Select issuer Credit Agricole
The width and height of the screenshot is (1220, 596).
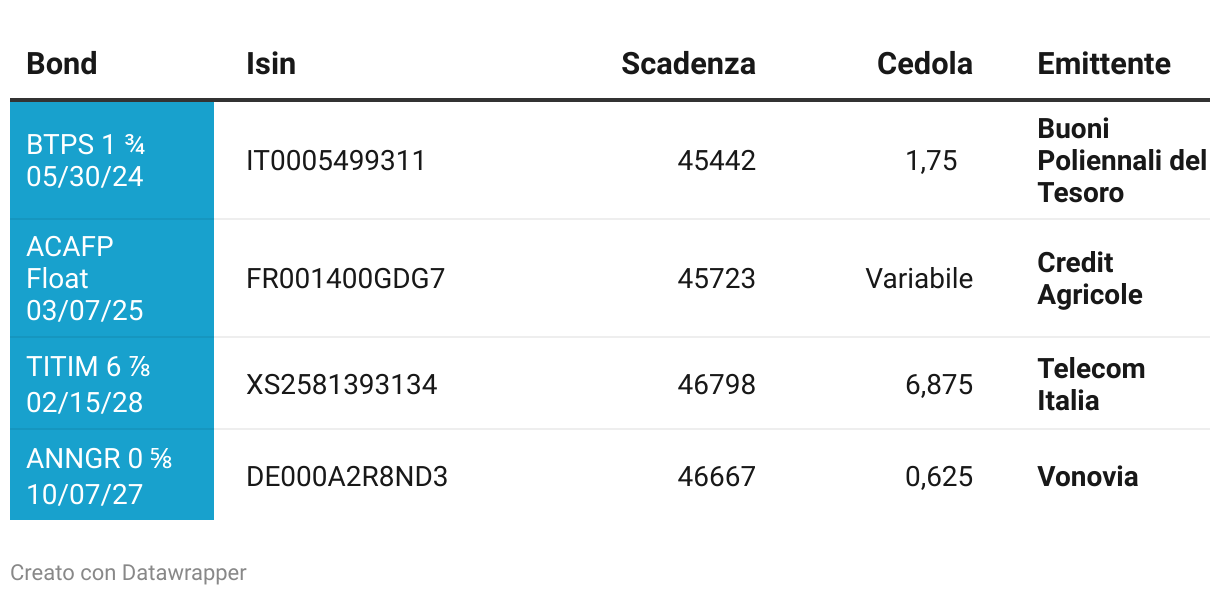1090,278
